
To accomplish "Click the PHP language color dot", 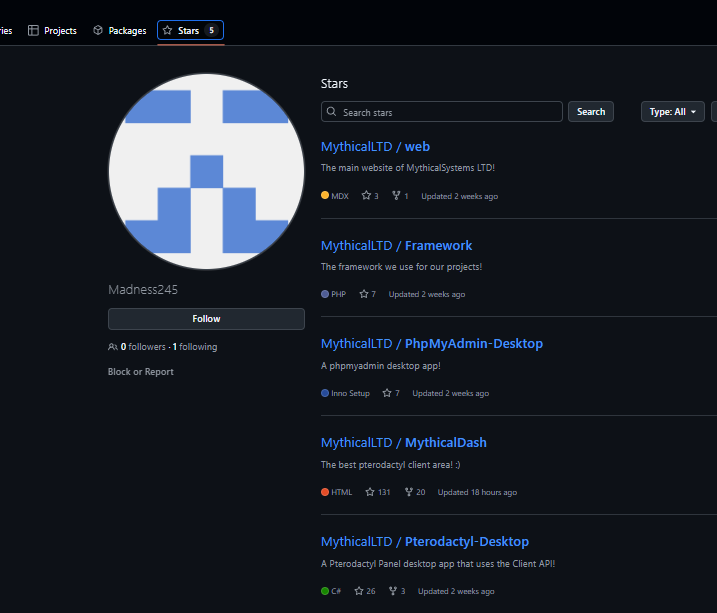I will coord(325,294).
